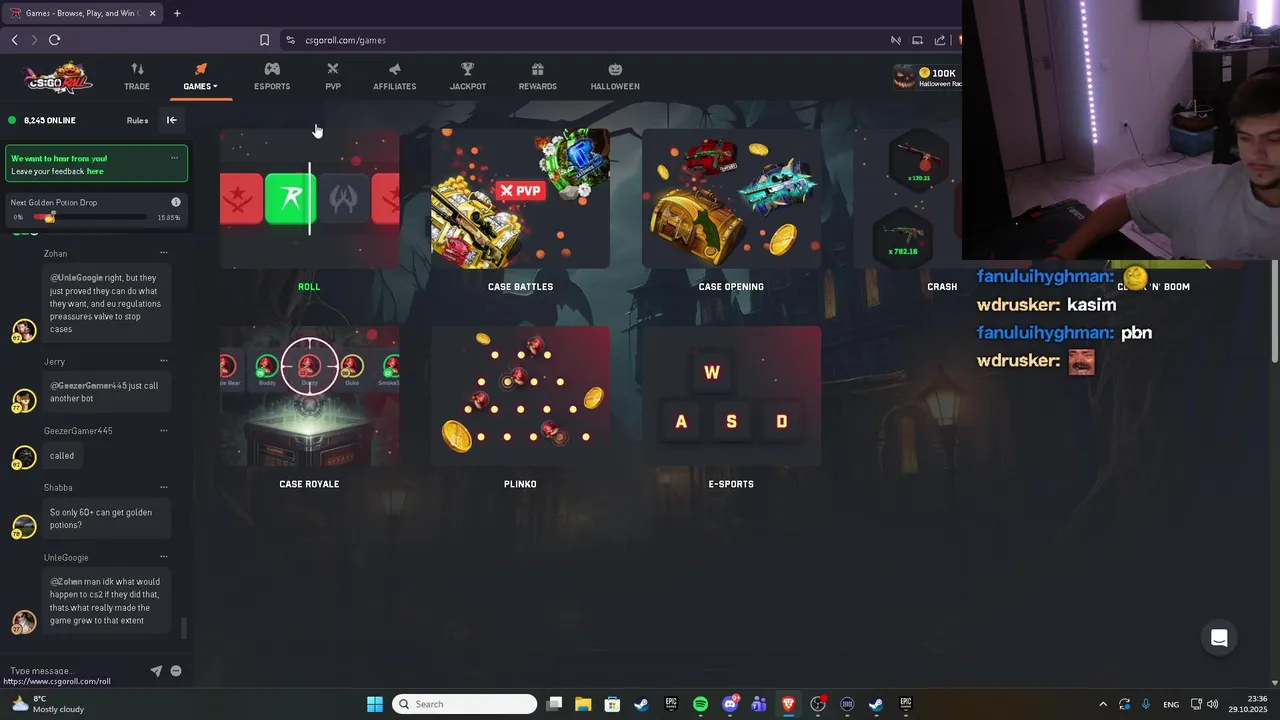The width and height of the screenshot is (1280, 720).
Task: Click the browser back arrow
Action: pyautogui.click(x=14, y=40)
